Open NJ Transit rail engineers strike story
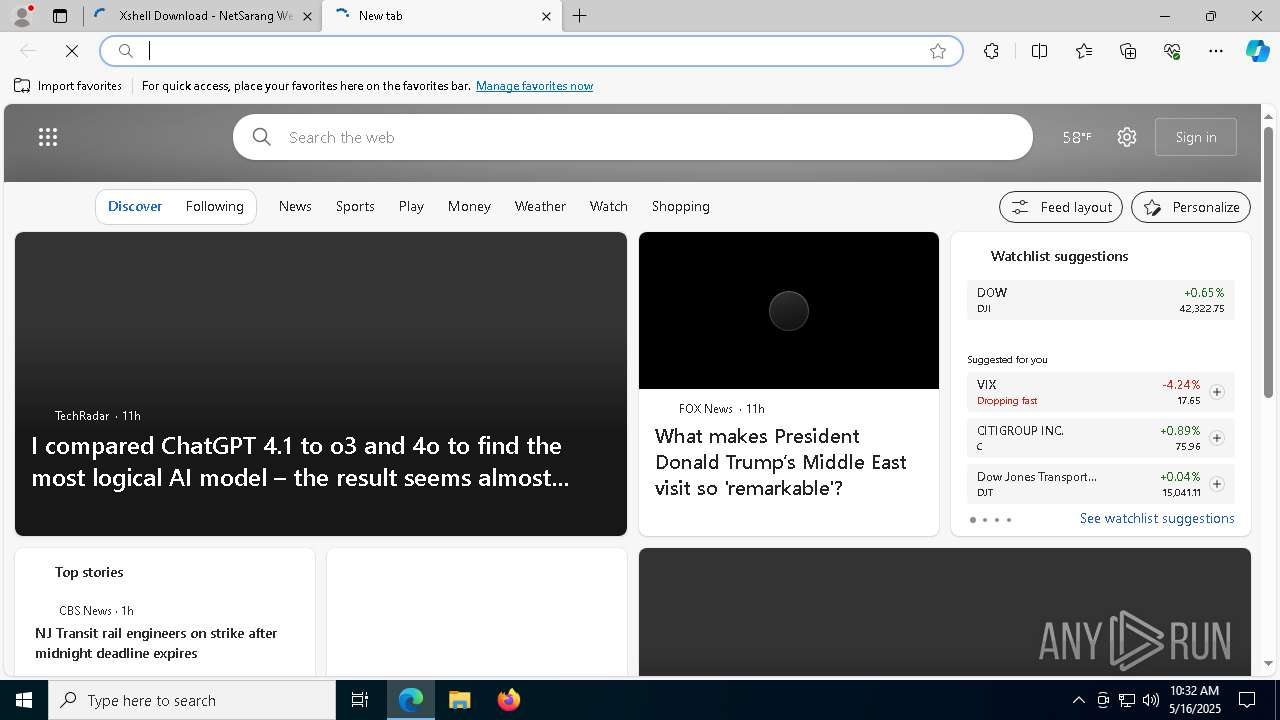The image size is (1280, 720). 156,643
